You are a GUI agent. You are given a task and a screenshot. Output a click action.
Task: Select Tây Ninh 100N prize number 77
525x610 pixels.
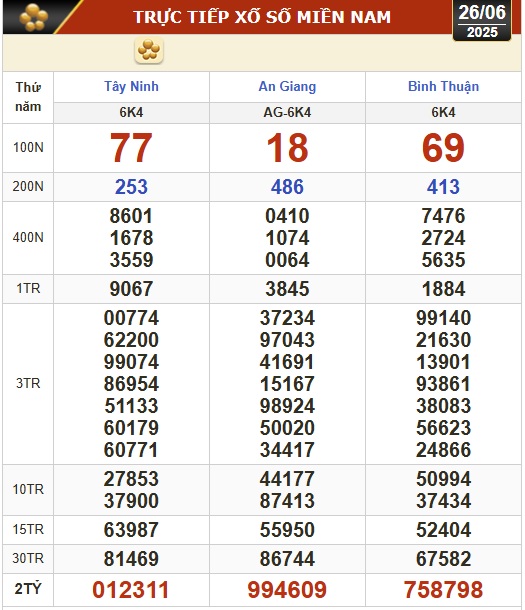pyautogui.click(x=131, y=148)
